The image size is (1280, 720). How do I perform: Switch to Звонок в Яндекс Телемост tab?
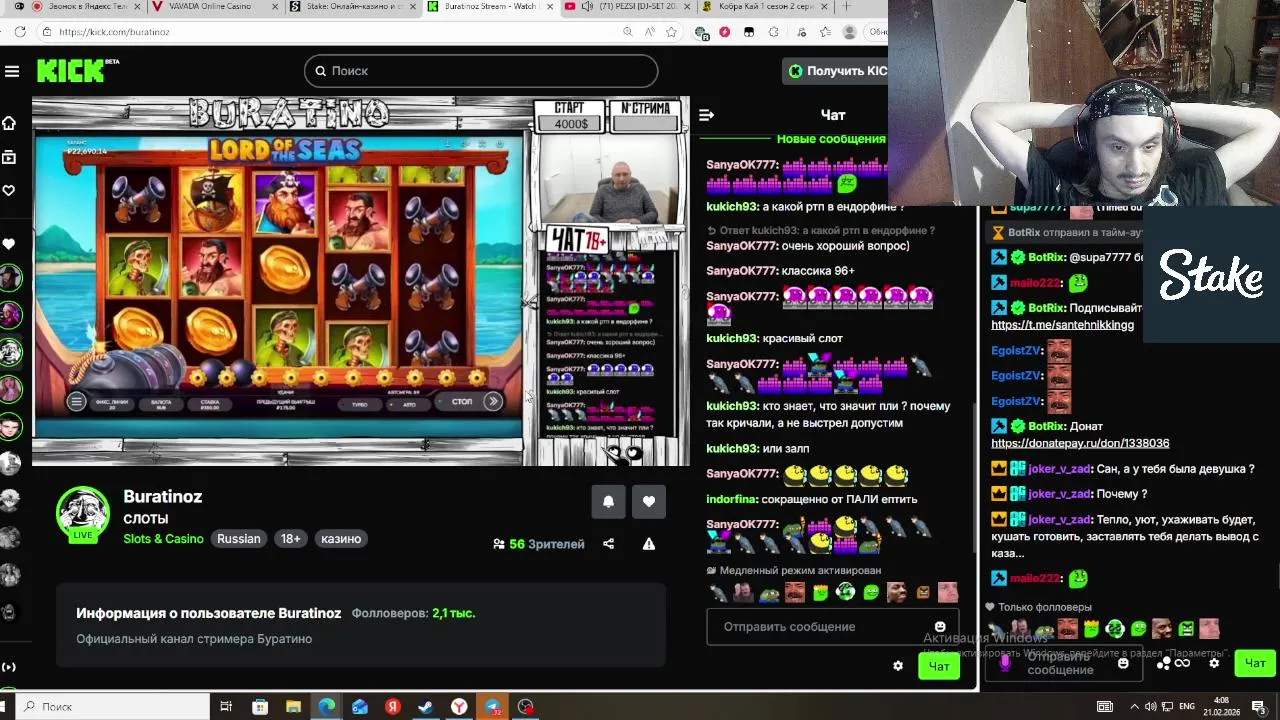(x=78, y=6)
